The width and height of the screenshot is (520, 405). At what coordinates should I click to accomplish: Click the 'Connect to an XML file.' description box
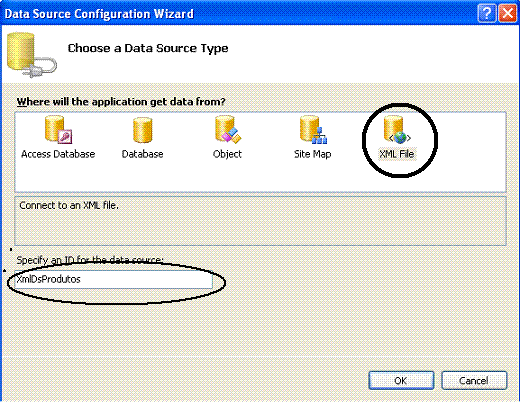260,221
